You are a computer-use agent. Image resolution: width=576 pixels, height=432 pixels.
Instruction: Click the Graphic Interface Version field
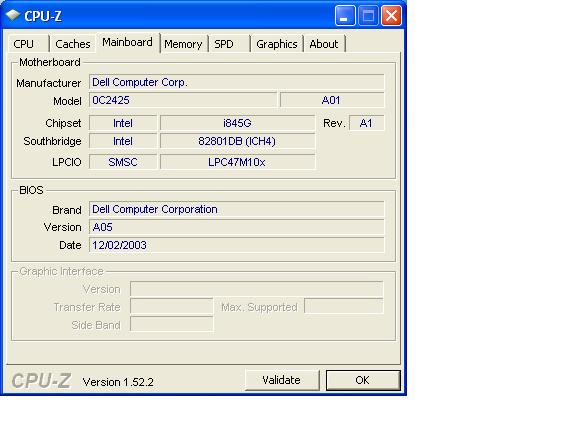pos(257,289)
